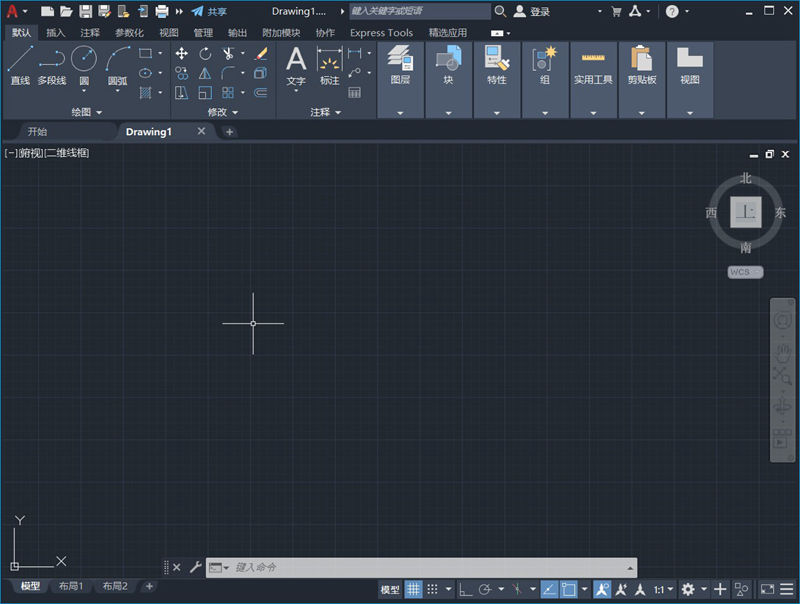Switch to the 开始 file tab
Image resolution: width=800 pixels, height=604 pixels.
point(37,132)
